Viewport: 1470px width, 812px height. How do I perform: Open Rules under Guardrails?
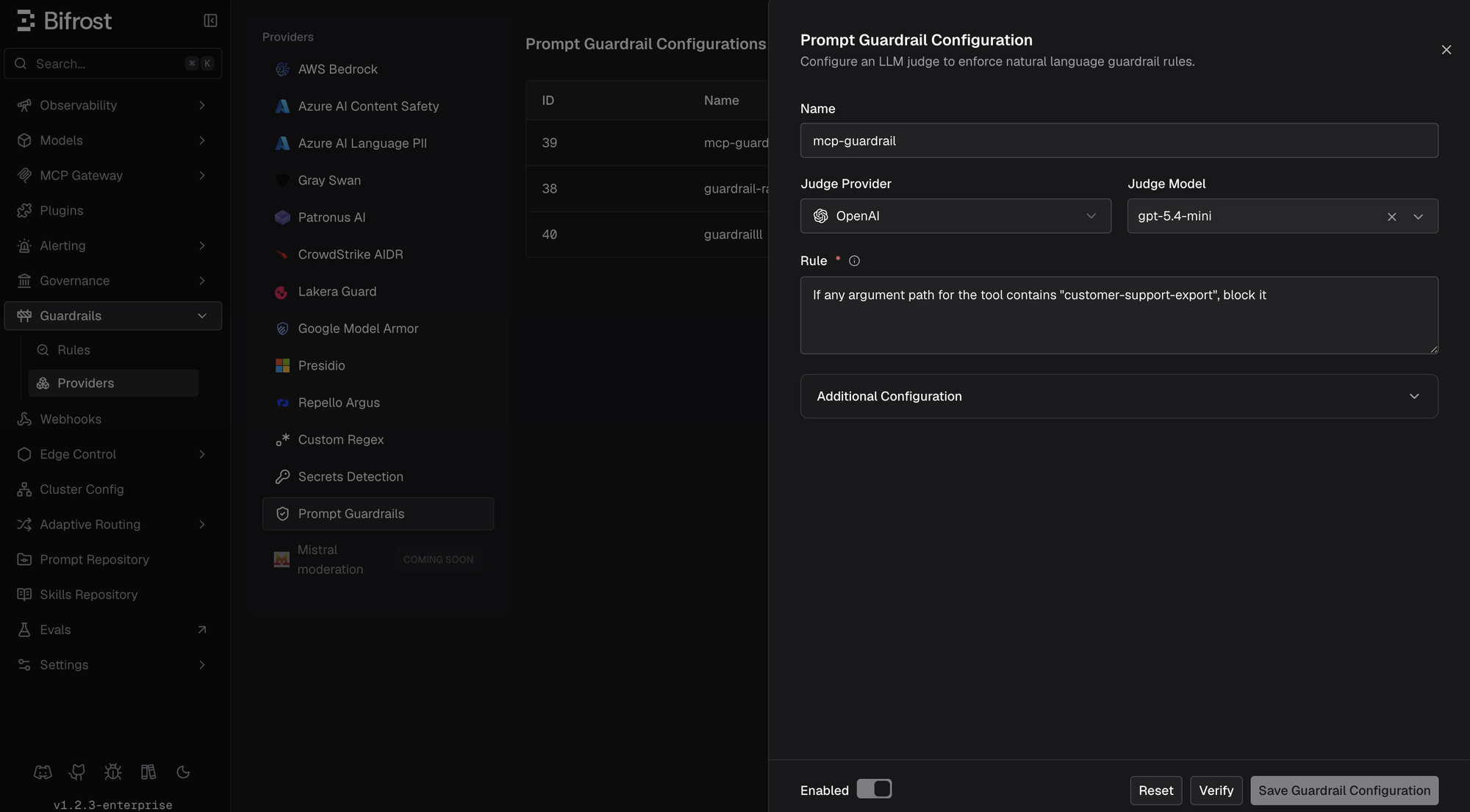pos(113,350)
